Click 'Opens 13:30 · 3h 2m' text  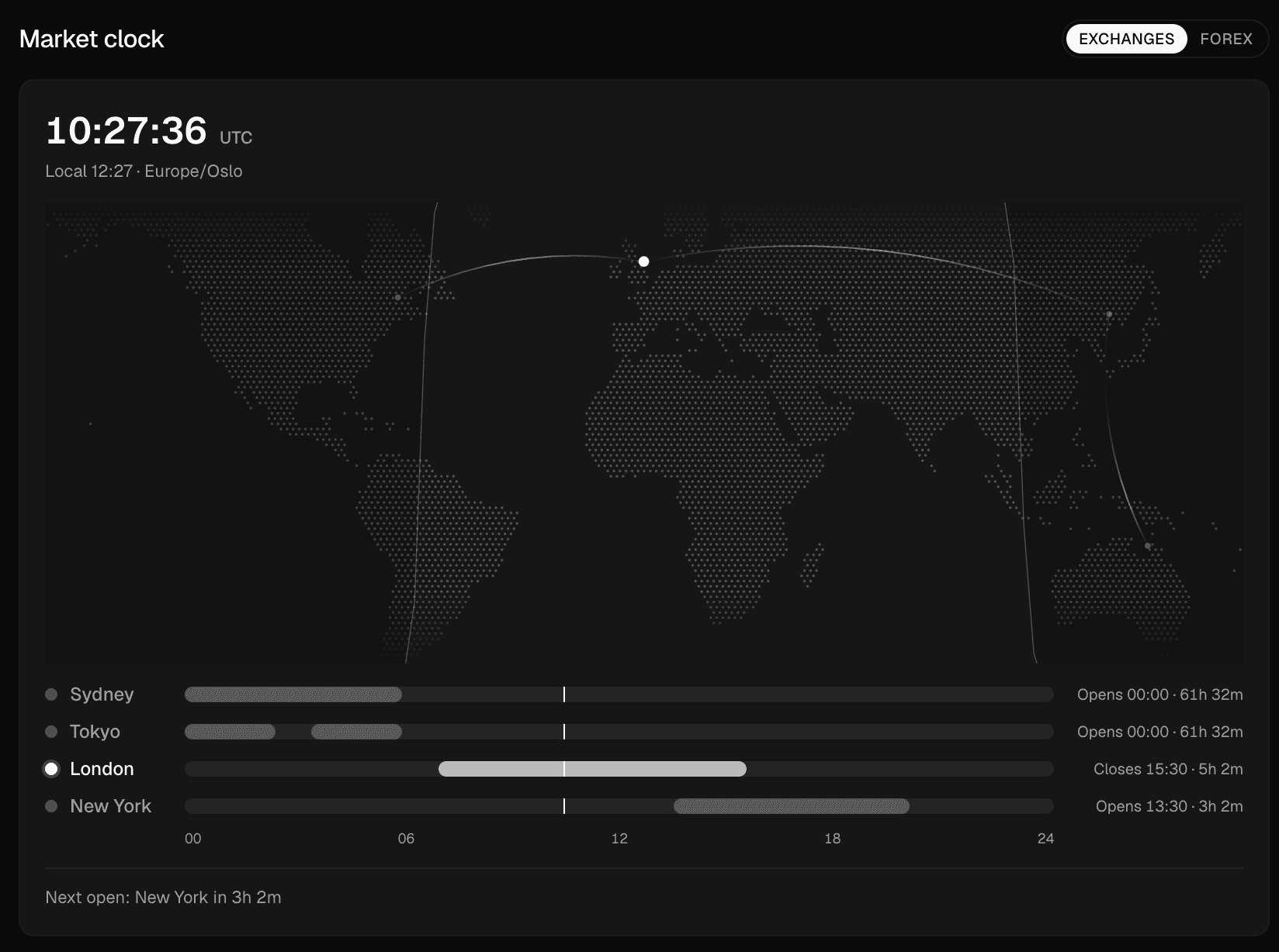coord(1169,806)
